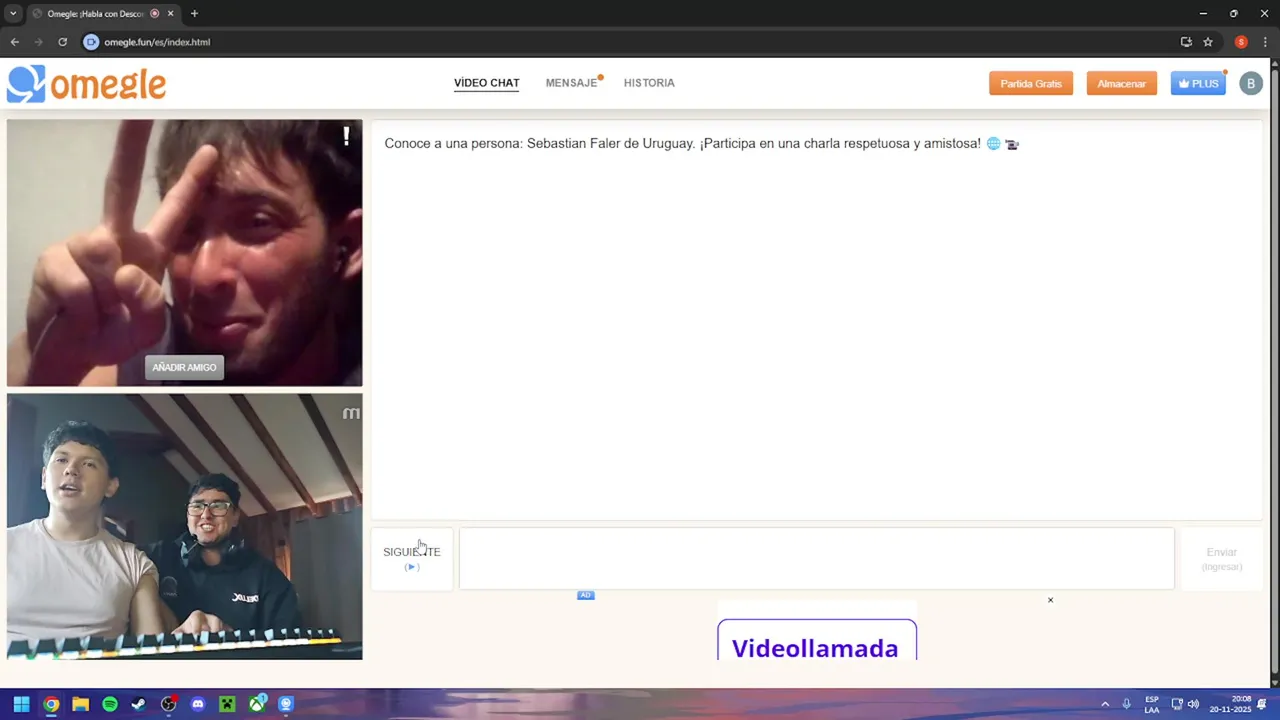Focus the chat message input field
This screenshot has height=720, width=1280.
point(816,558)
